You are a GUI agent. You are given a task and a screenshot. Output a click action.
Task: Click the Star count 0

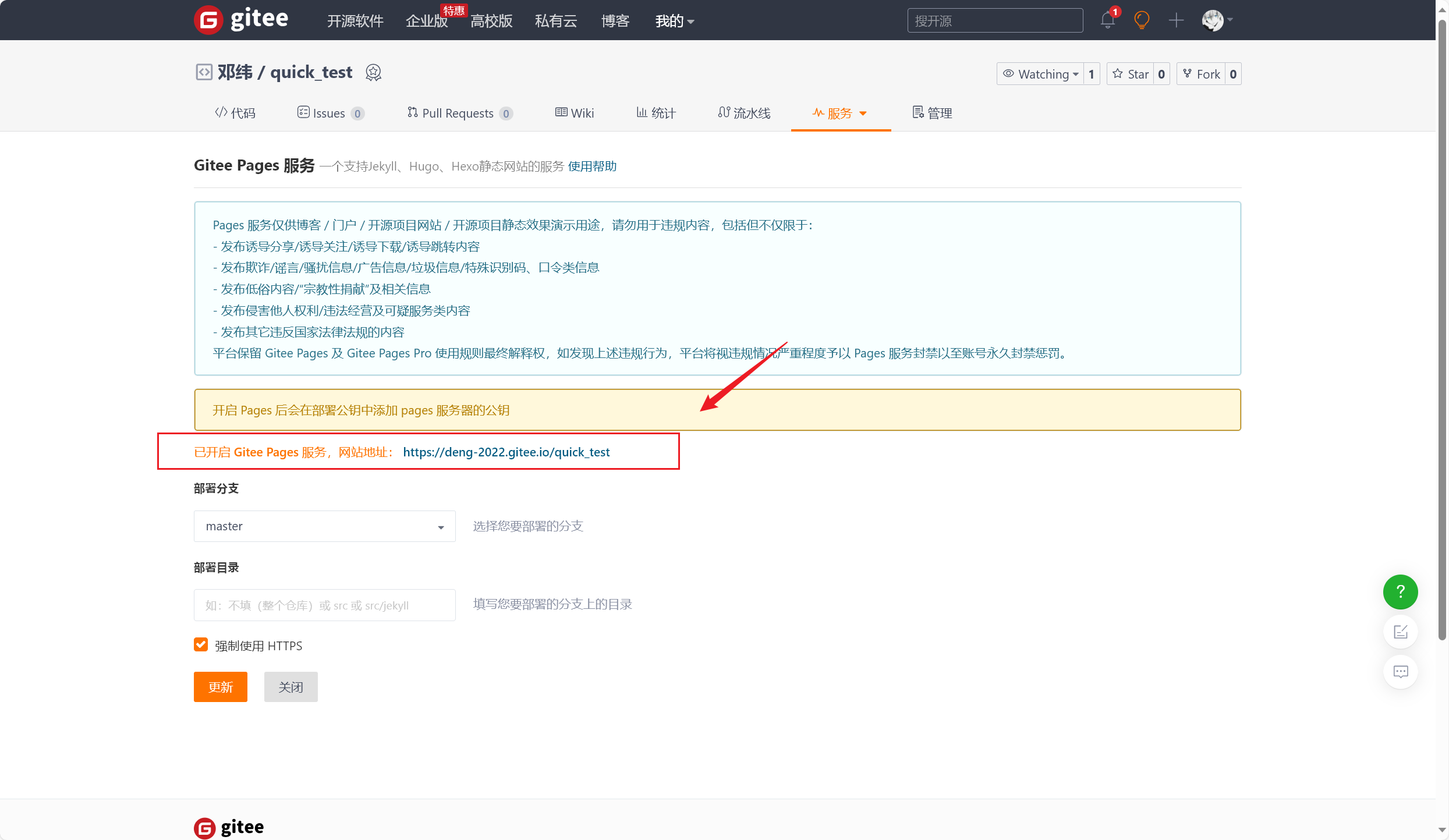click(x=1161, y=74)
